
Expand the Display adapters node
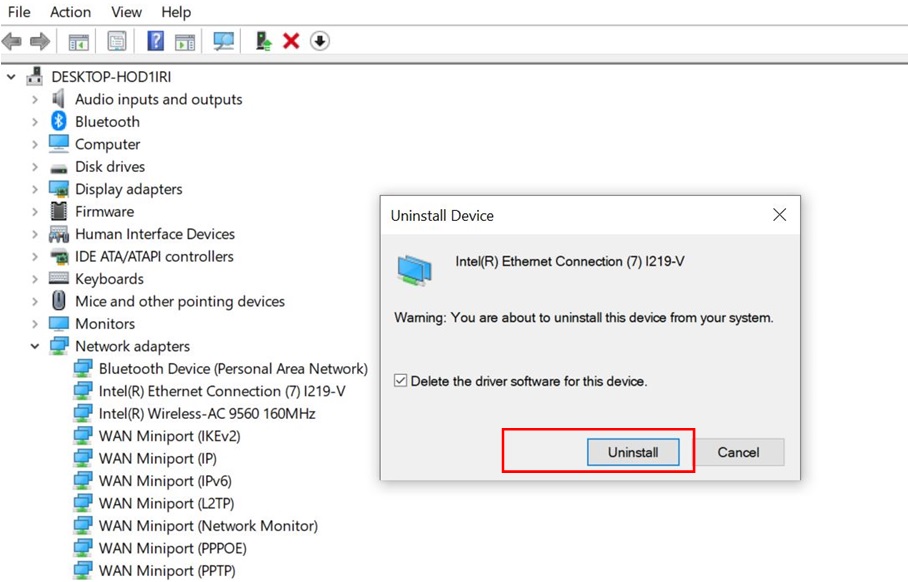[35, 189]
